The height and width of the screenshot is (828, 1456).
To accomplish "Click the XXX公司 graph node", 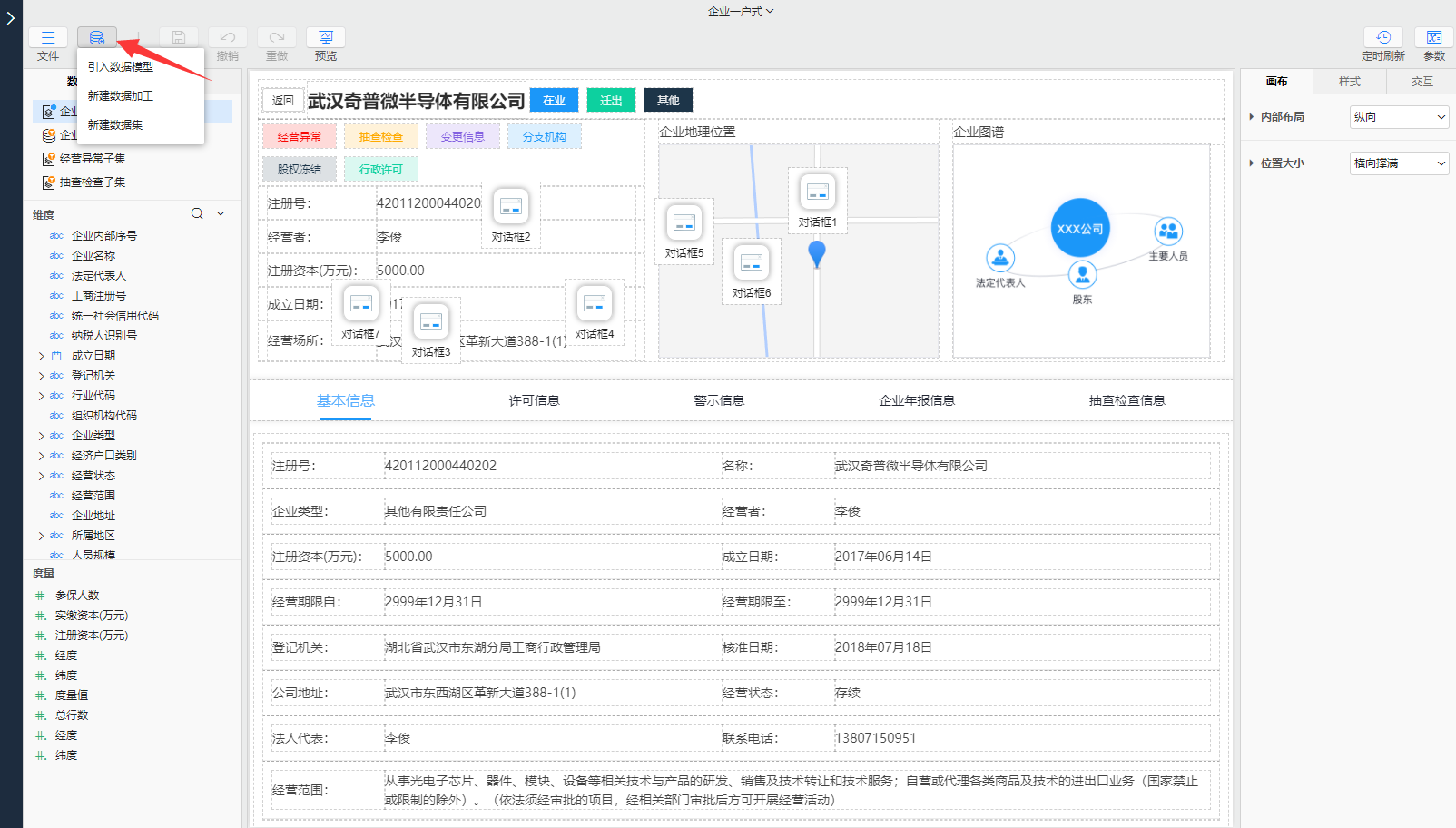I will [1080, 229].
